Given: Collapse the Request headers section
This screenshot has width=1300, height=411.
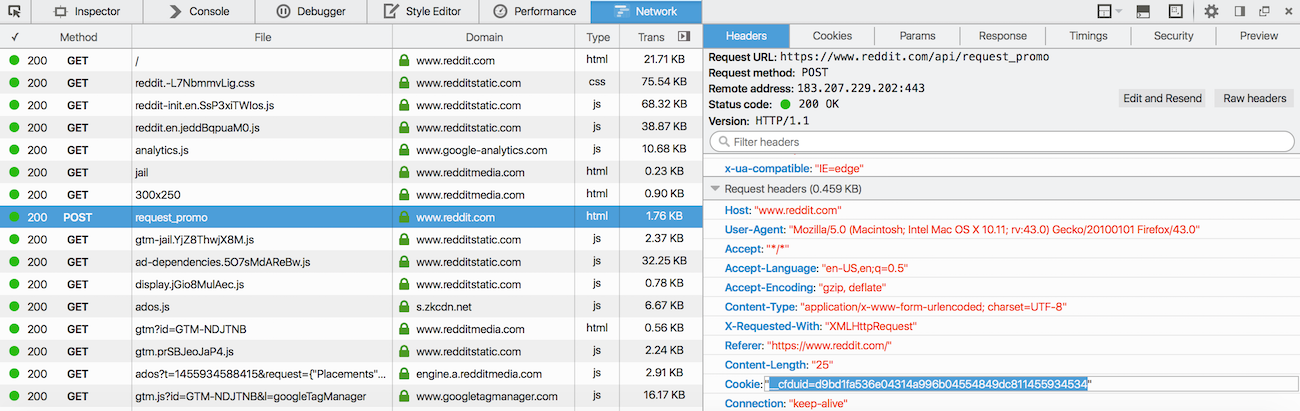Looking at the screenshot, I should pyautogui.click(x=715, y=189).
